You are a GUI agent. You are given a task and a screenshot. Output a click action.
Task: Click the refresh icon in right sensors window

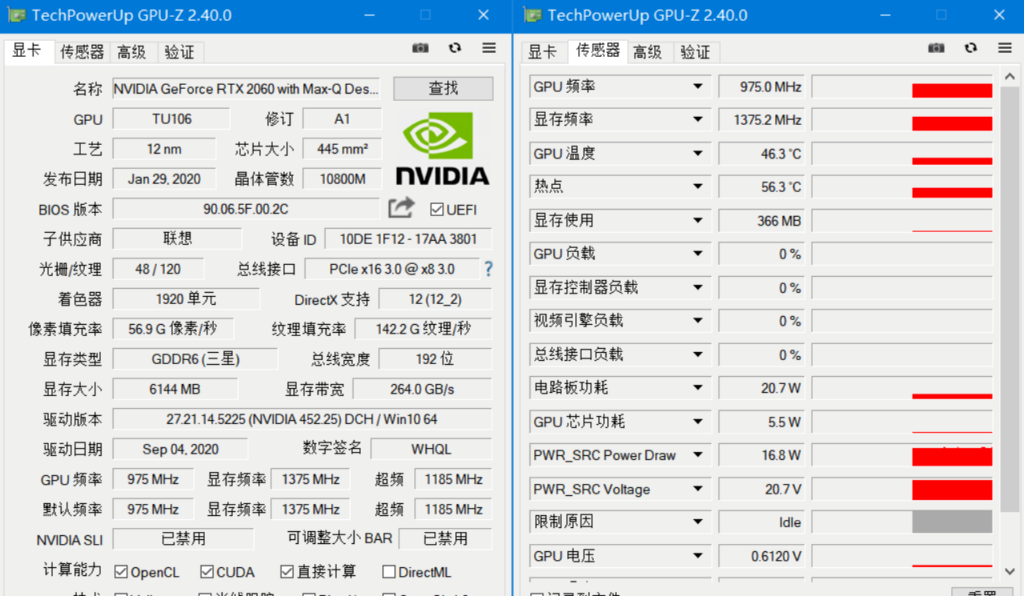[971, 48]
